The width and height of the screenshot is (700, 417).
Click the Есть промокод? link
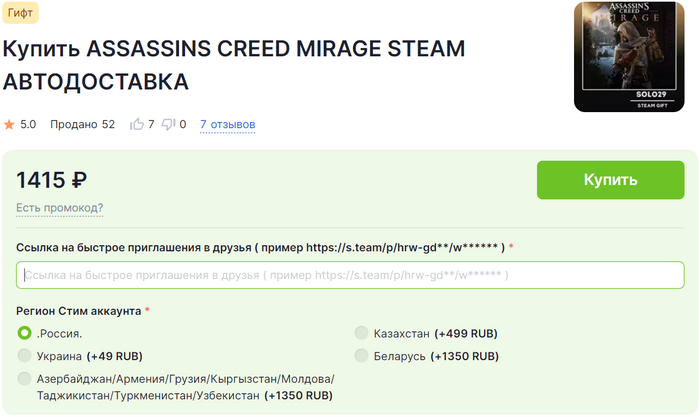tap(59, 208)
